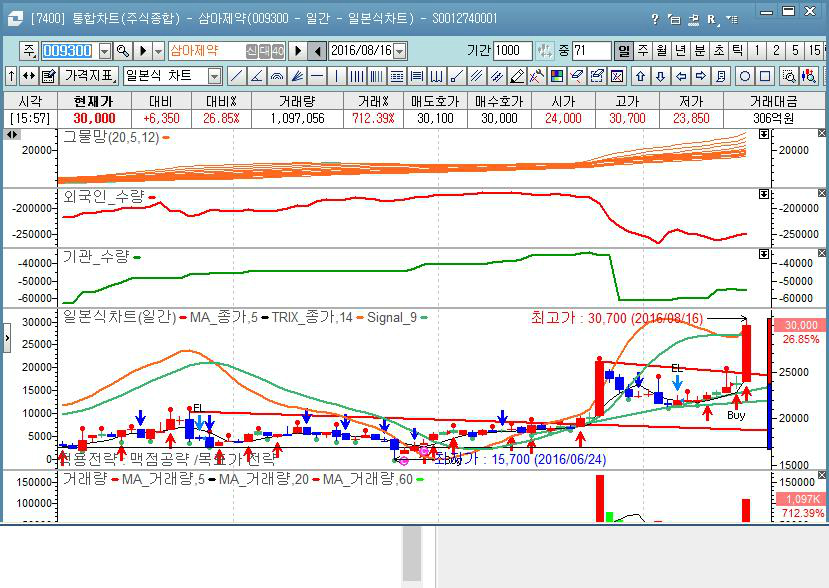829x588 pixels.
Task: Switch chart to monthly (월) period
Action: (662, 51)
